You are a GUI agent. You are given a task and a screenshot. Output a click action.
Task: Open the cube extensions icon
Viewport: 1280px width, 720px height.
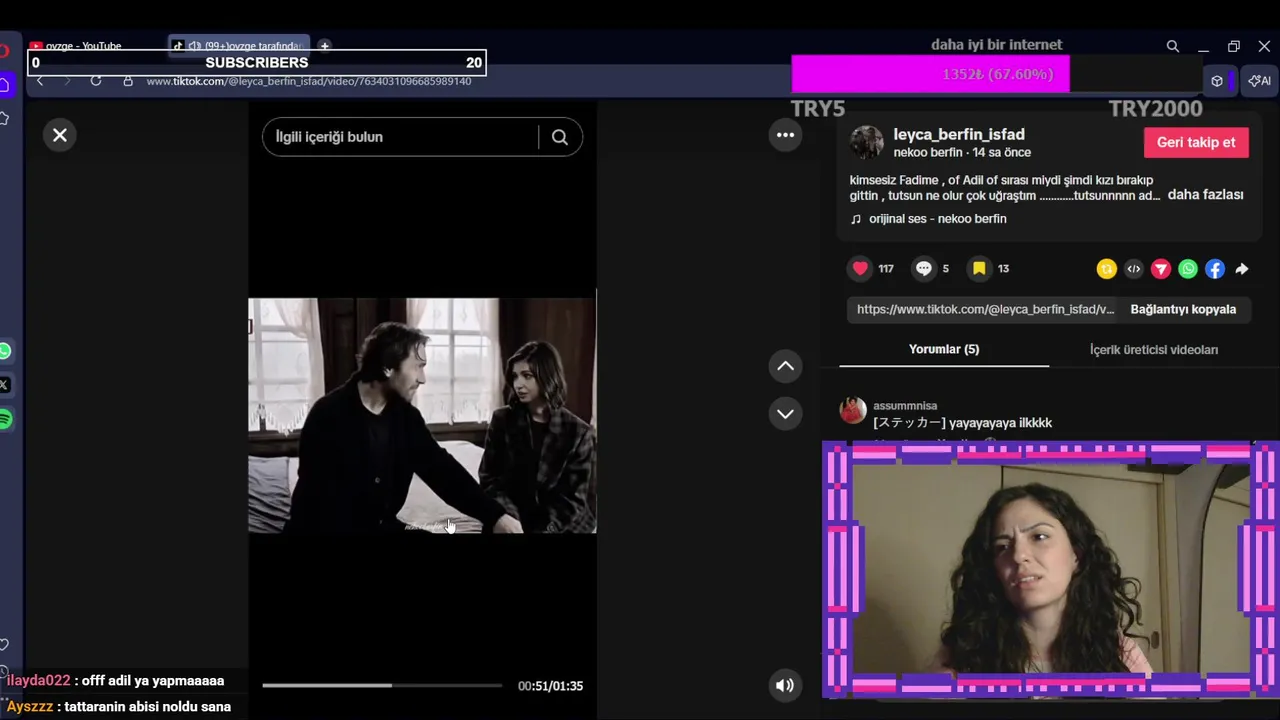pos(1217,81)
